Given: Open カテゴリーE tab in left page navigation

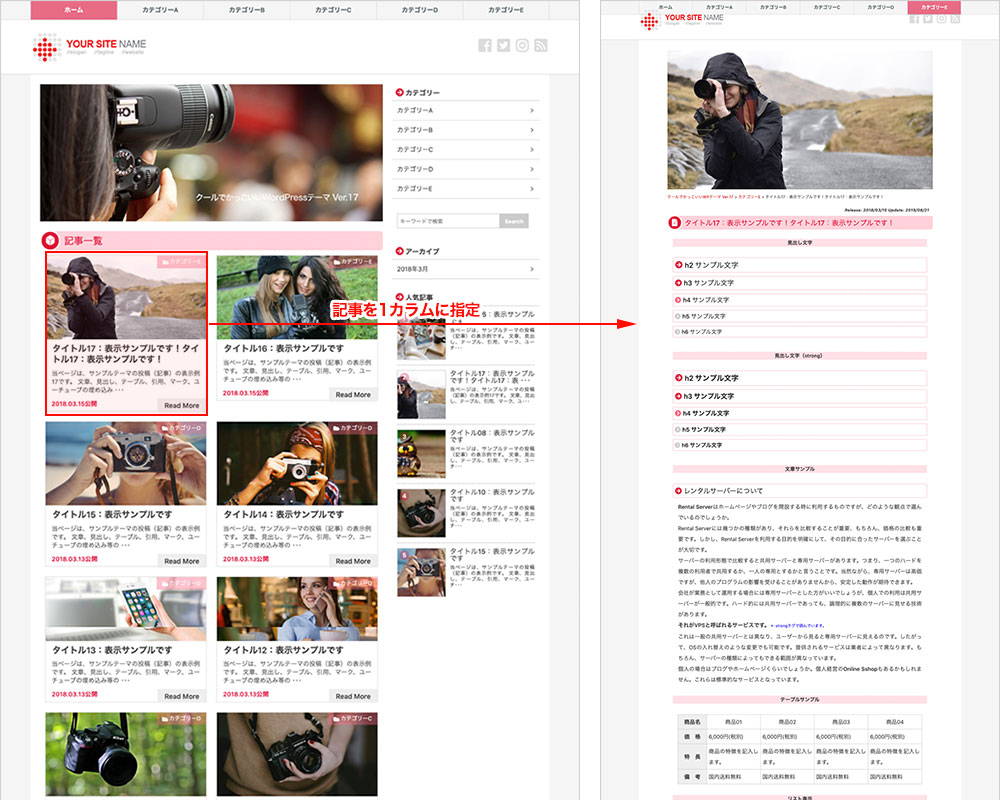Looking at the screenshot, I should tap(506, 10).
